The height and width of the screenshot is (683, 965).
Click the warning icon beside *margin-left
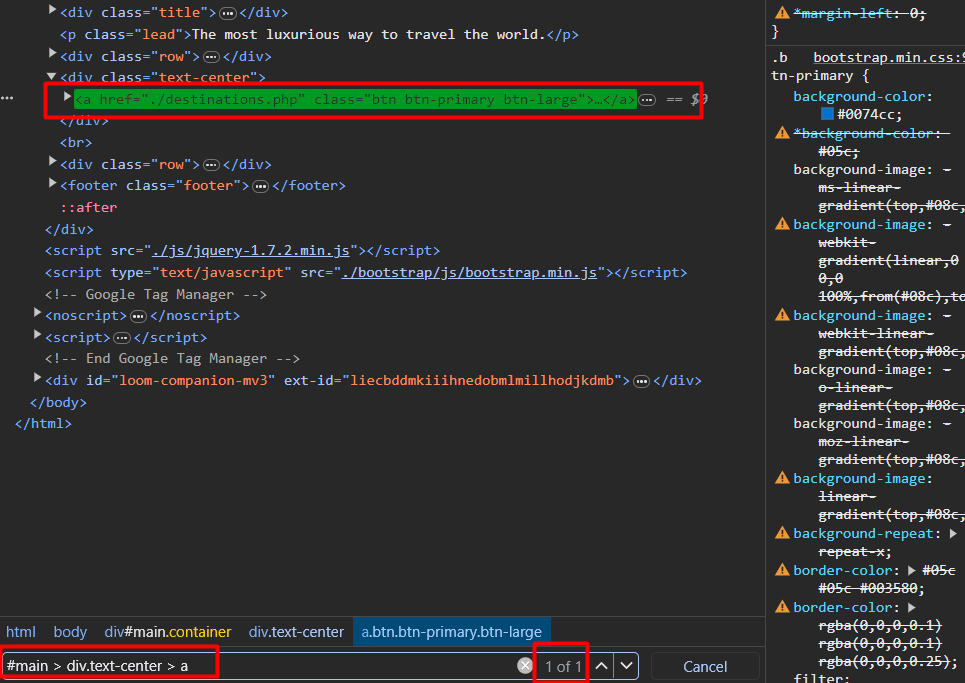click(782, 12)
